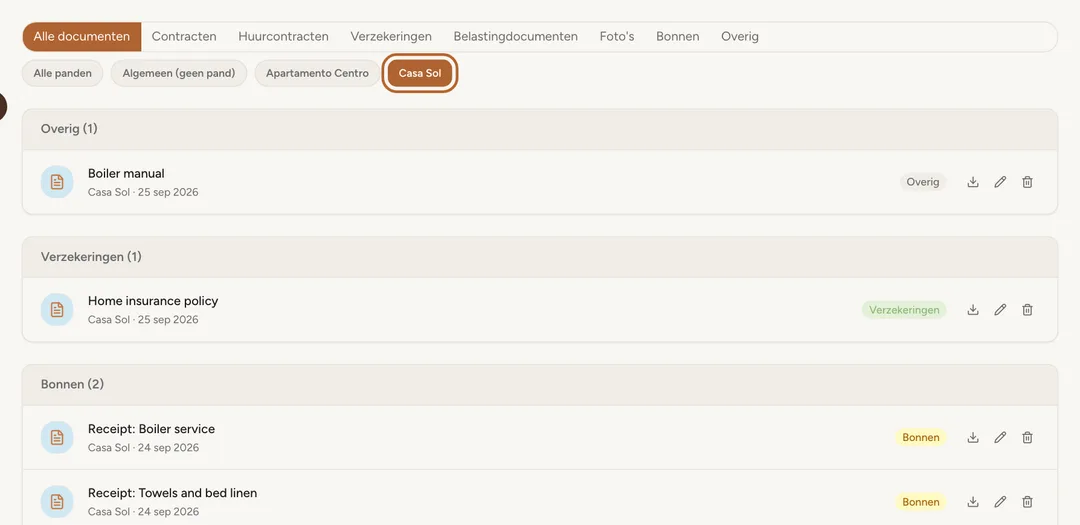Viewport: 1080px width, 525px height.
Task: Click the Bonnen (2) section header
Action: pyautogui.click(x=540, y=384)
